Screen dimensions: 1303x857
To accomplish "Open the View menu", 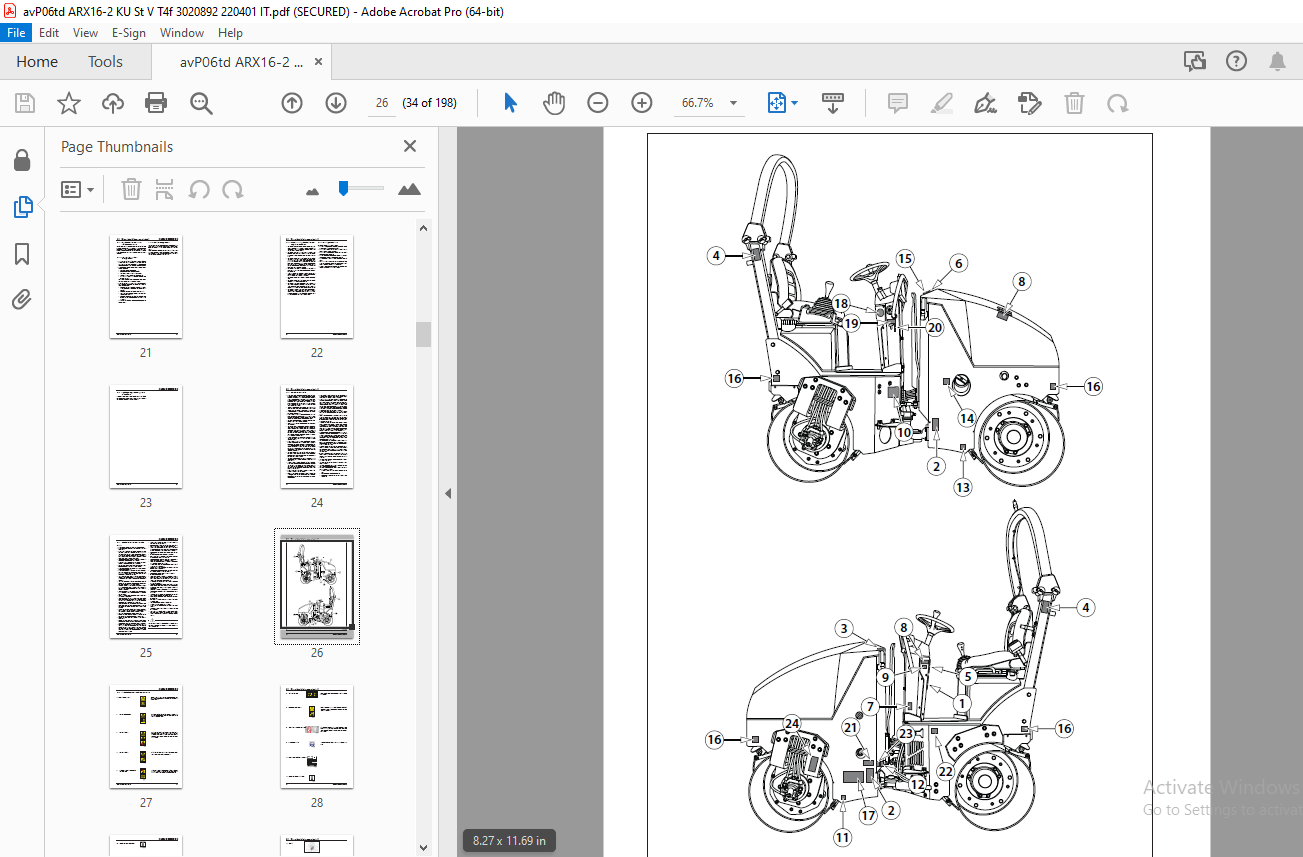I will coord(86,33).
